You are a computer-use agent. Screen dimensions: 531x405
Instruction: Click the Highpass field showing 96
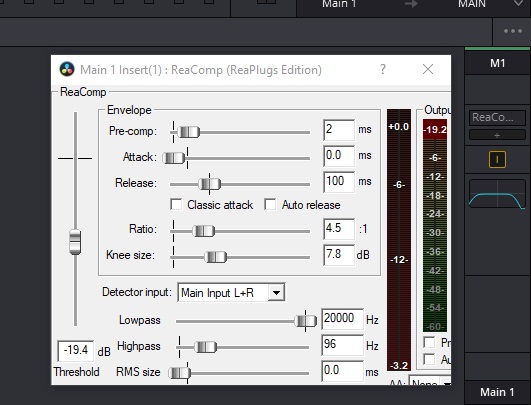tap(342, 345)
